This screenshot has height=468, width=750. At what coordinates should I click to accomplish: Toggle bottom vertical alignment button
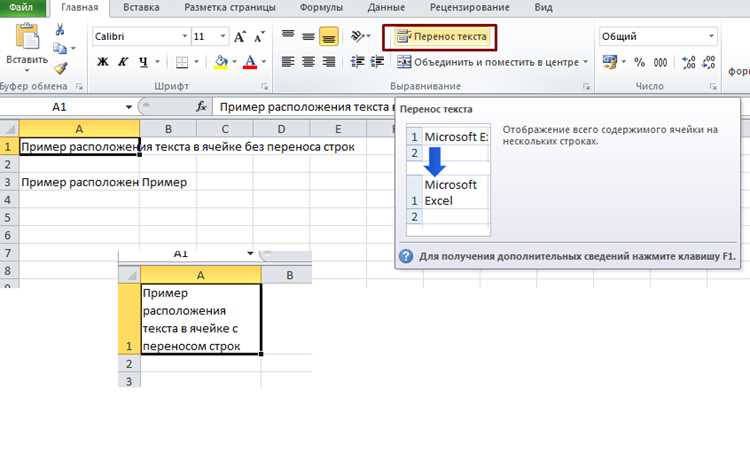point(329,36)
